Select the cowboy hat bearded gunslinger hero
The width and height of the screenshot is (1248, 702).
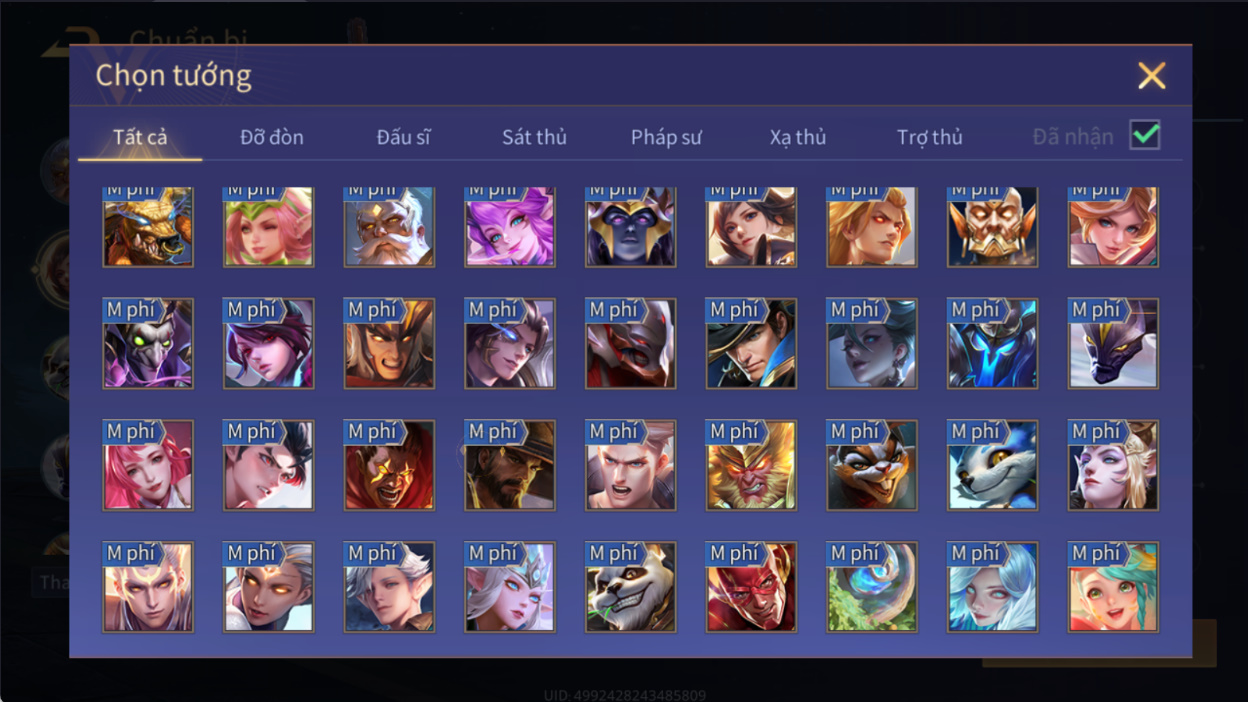[x=510, y=465]
